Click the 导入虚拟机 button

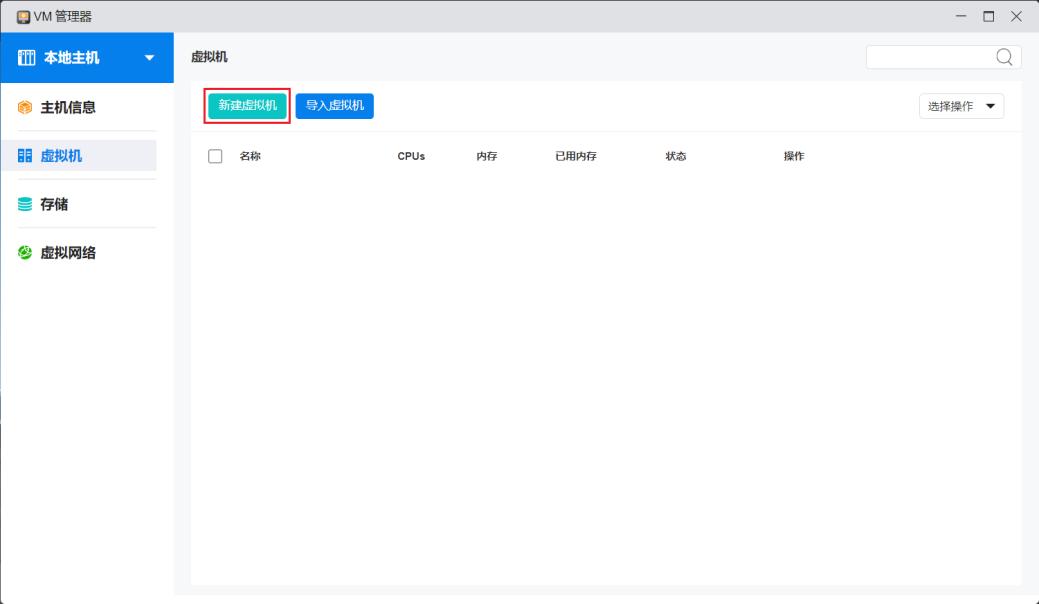335,106
